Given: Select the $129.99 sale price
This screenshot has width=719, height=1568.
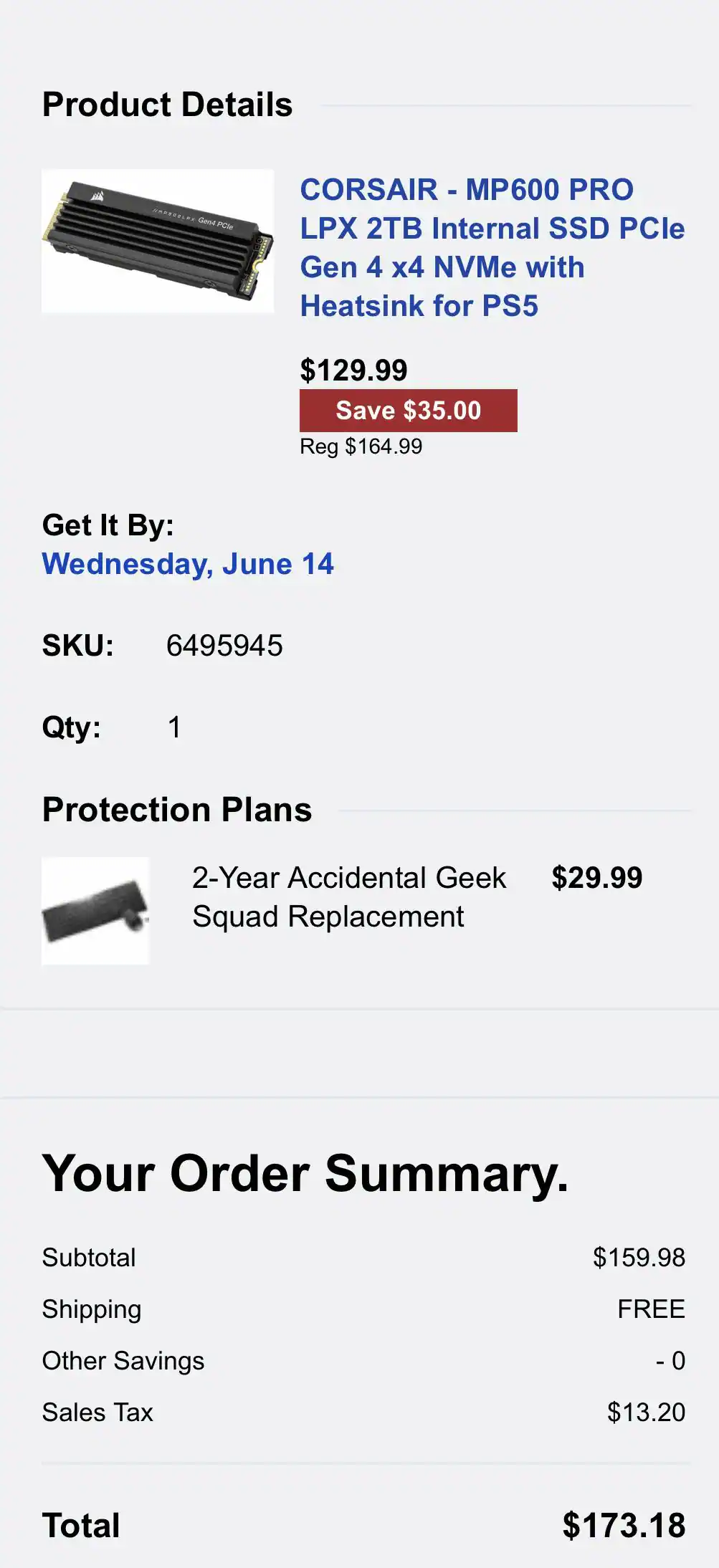Looking at the screenshot, I should point(353,371).
